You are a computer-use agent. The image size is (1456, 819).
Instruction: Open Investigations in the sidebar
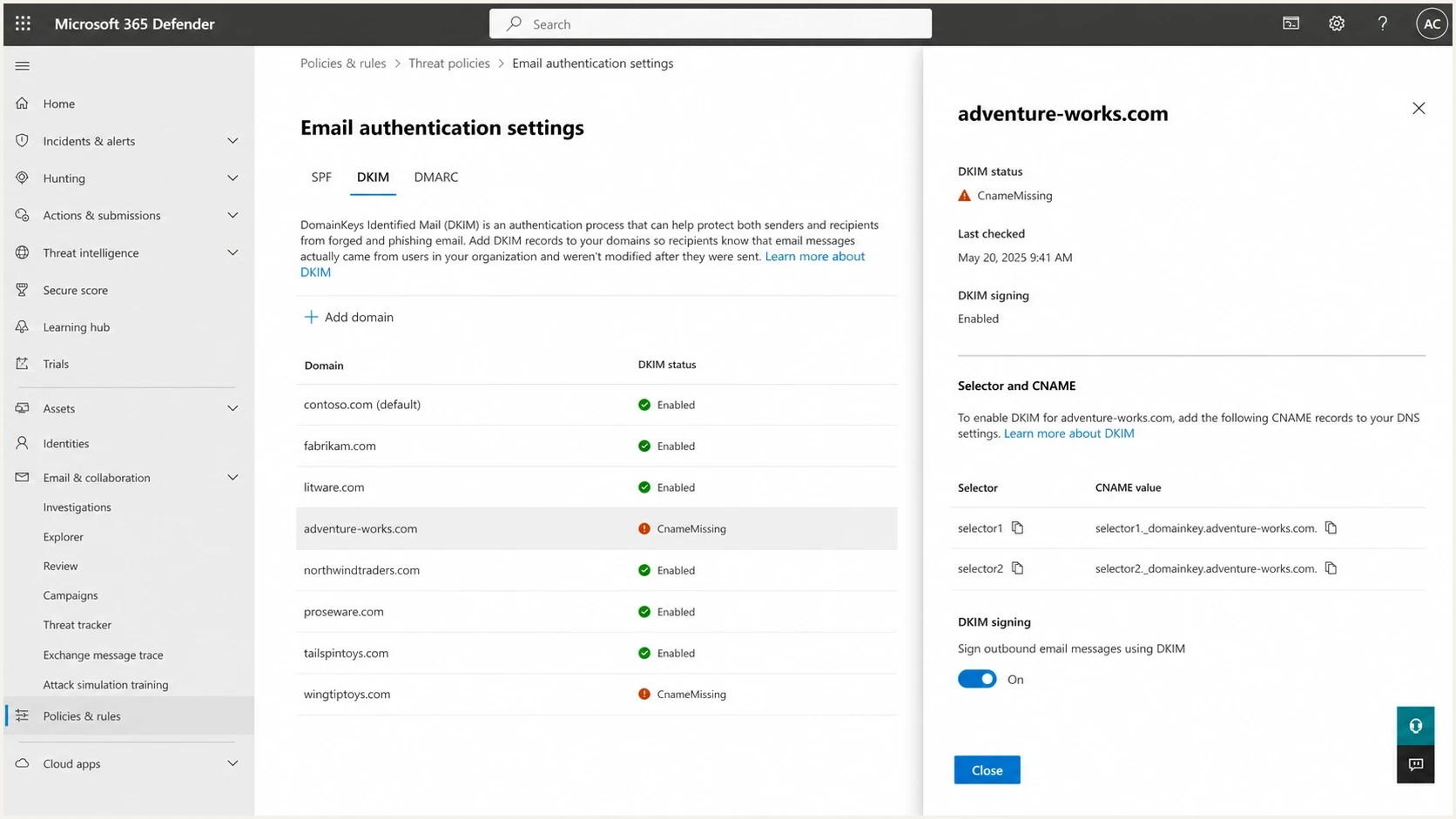[x=78, y=507]
